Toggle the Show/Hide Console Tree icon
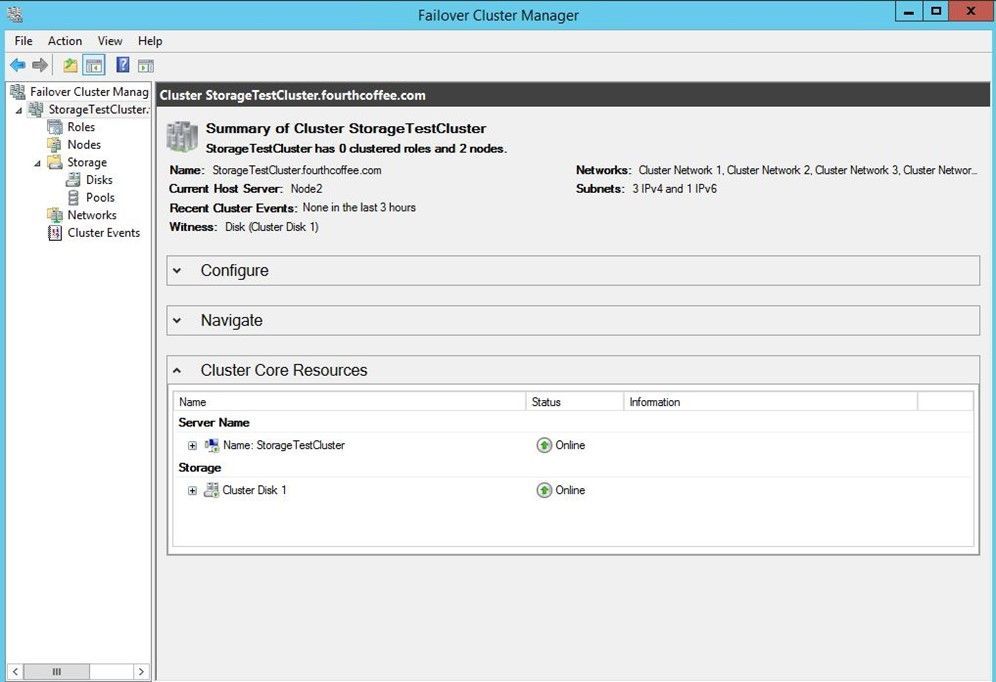996x682 pixels. click(94, 65)
